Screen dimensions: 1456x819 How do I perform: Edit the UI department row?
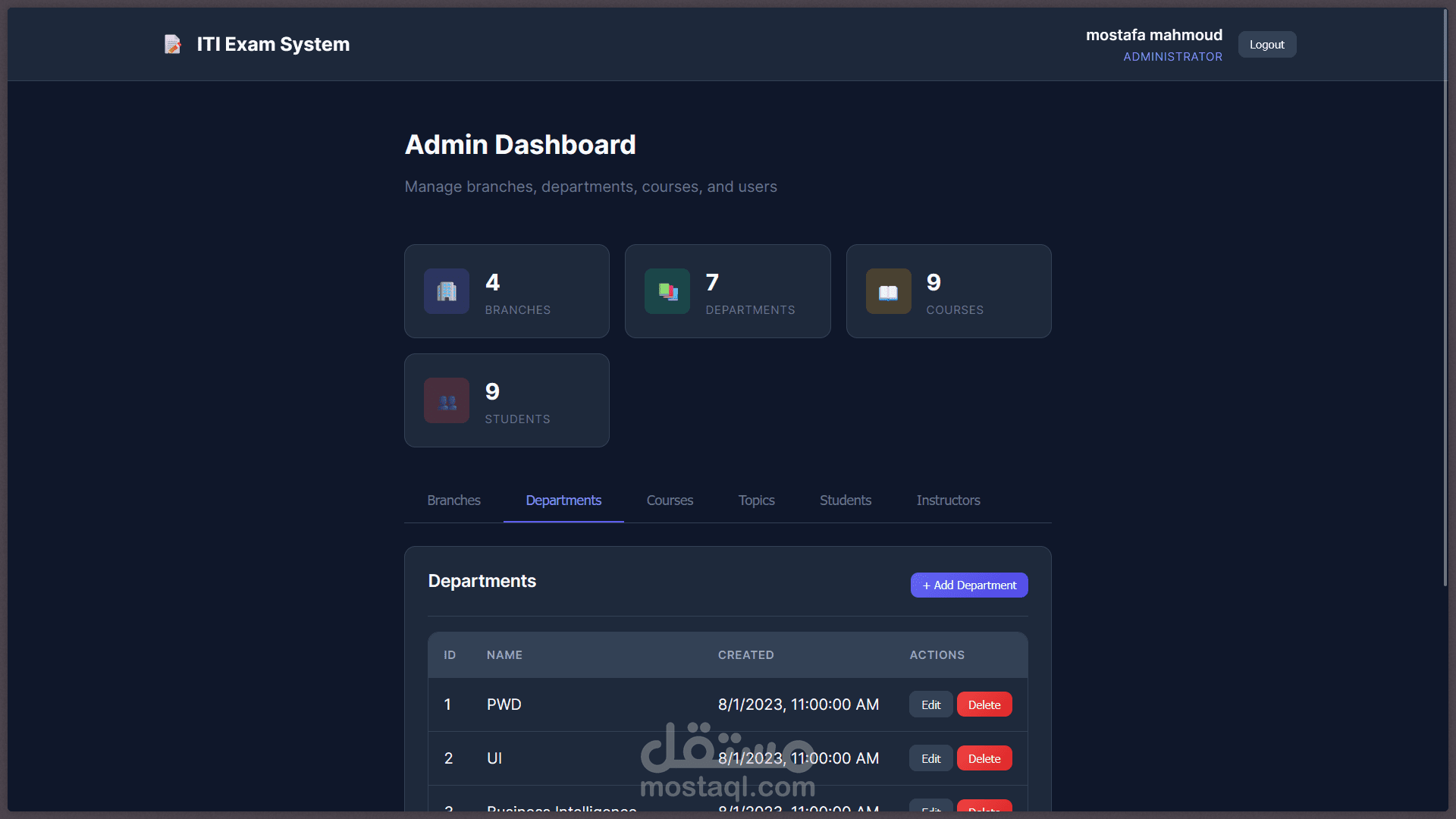pos(930,758)
